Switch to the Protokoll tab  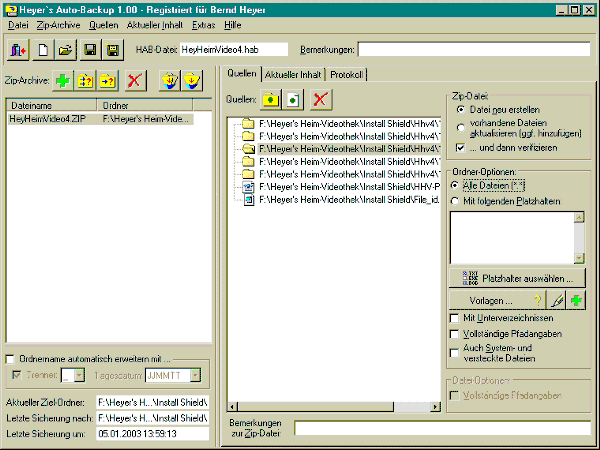coord(347,74)
